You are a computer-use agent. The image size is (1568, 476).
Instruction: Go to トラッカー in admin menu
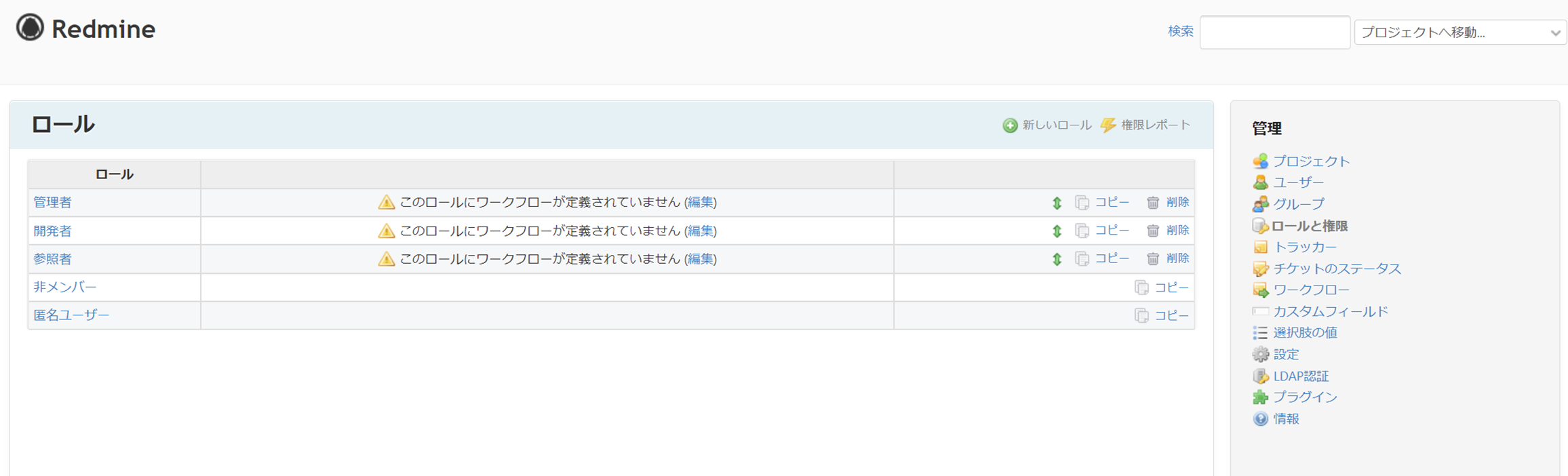pos(1306,247)
